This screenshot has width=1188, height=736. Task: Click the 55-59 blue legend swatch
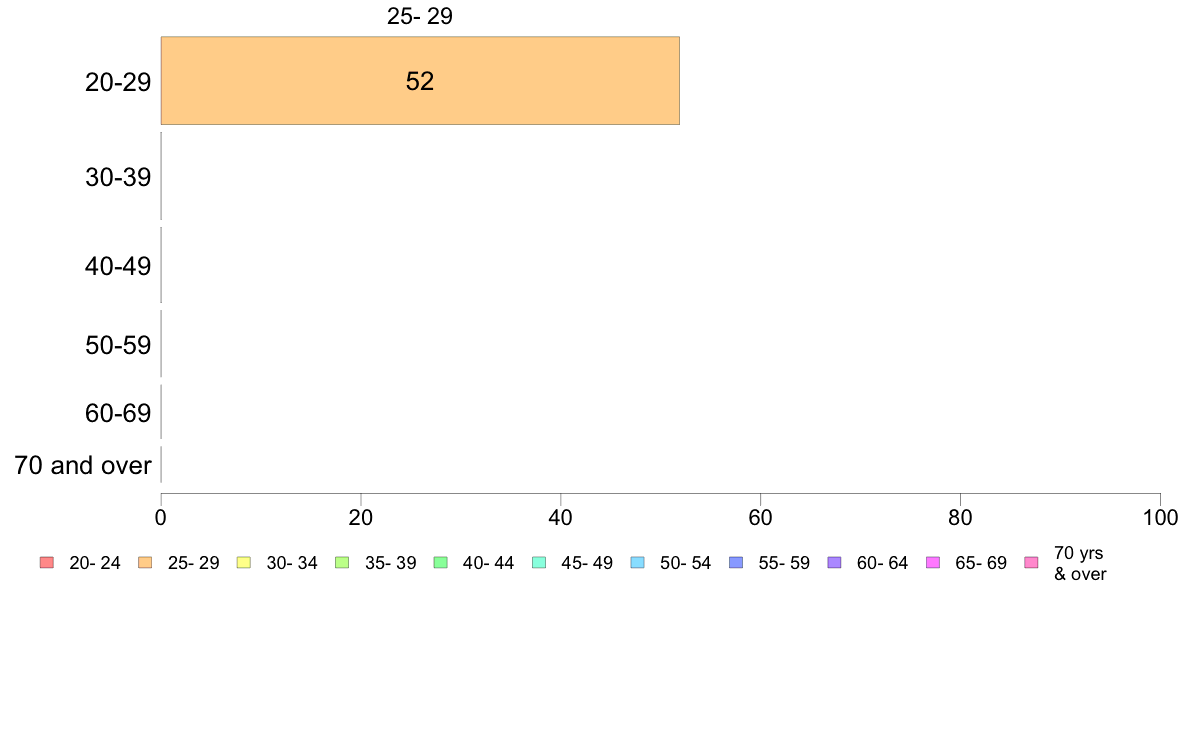(x=736, y=562)
